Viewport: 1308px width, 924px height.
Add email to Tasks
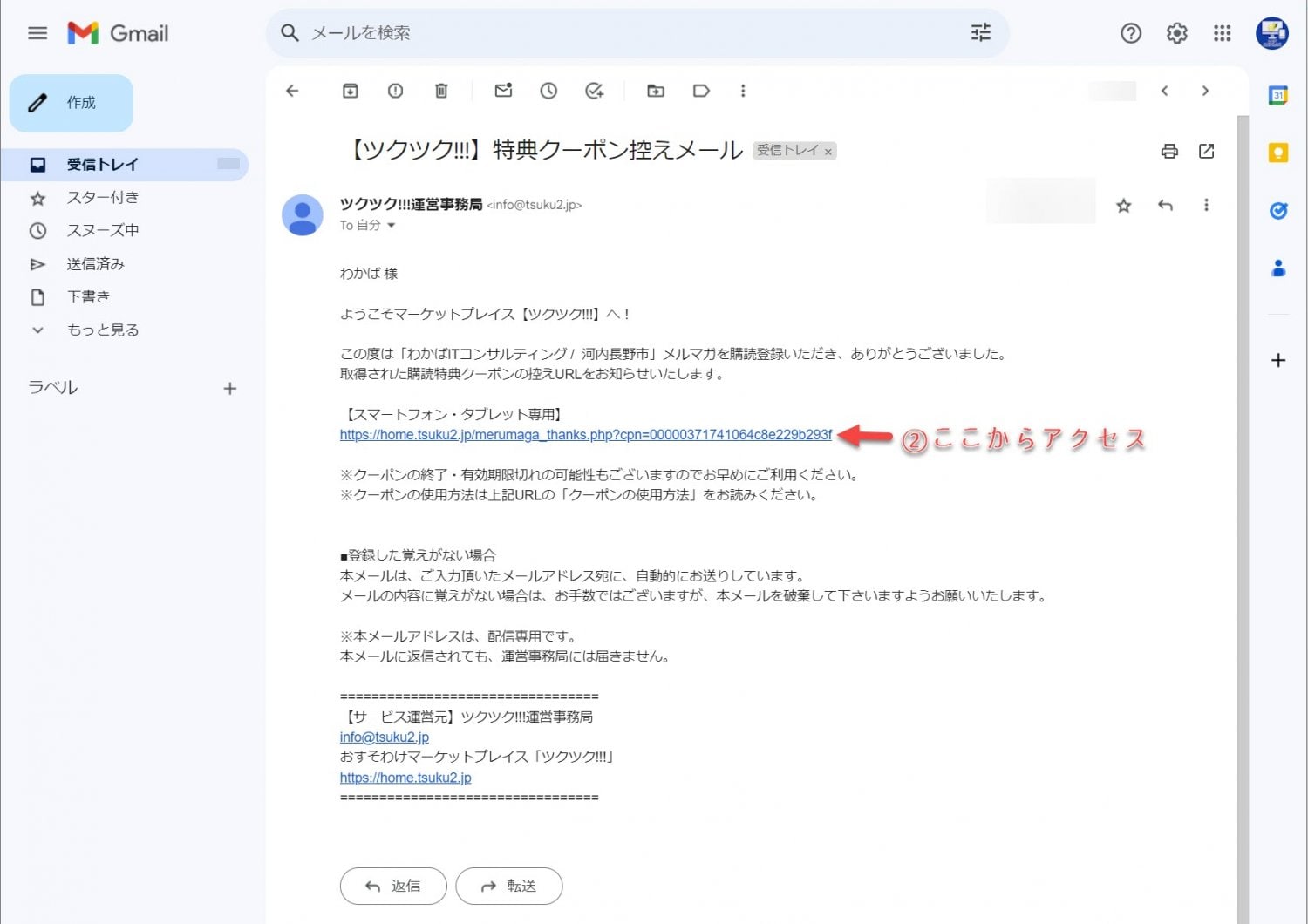click(595, 91)
